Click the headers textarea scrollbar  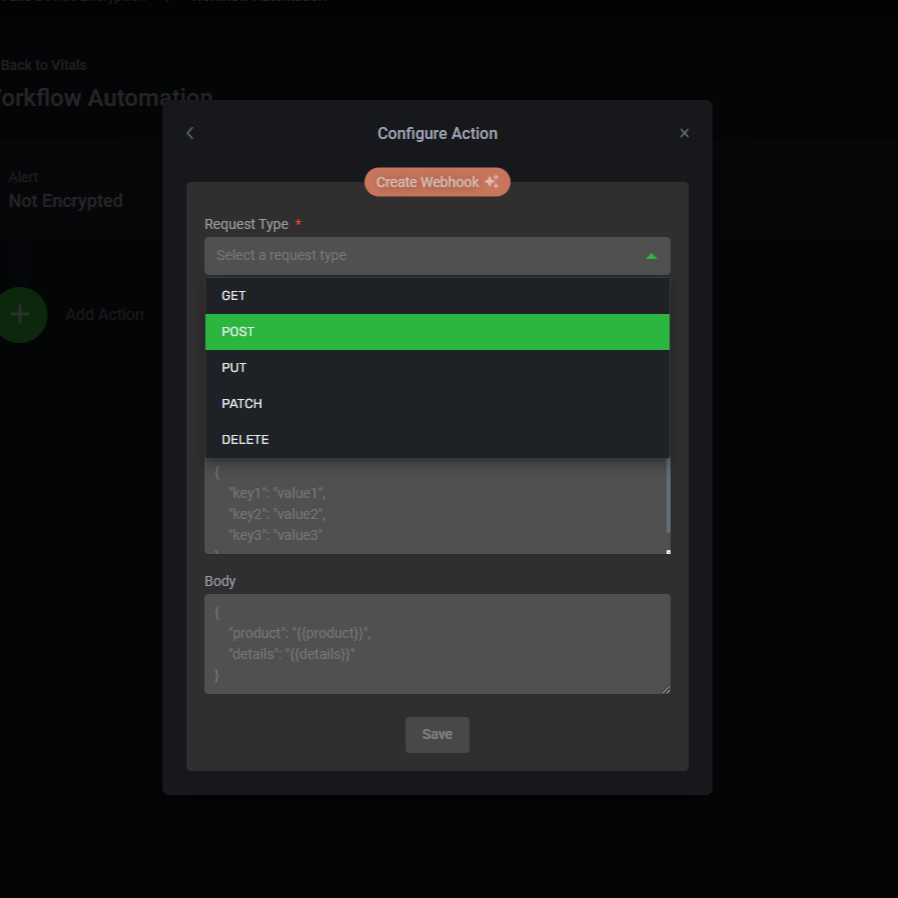tap(668, 495)
